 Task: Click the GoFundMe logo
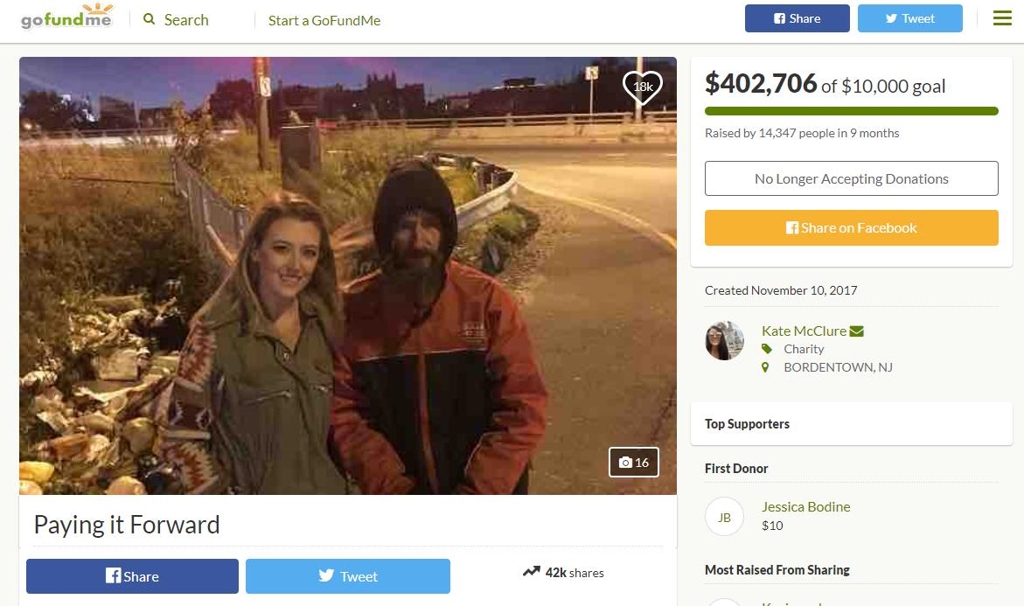click(x=67, y=17)
